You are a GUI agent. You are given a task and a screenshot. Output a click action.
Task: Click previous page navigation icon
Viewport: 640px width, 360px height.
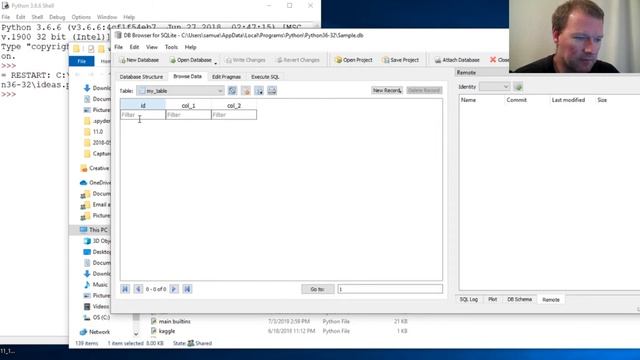coord(138,289)
